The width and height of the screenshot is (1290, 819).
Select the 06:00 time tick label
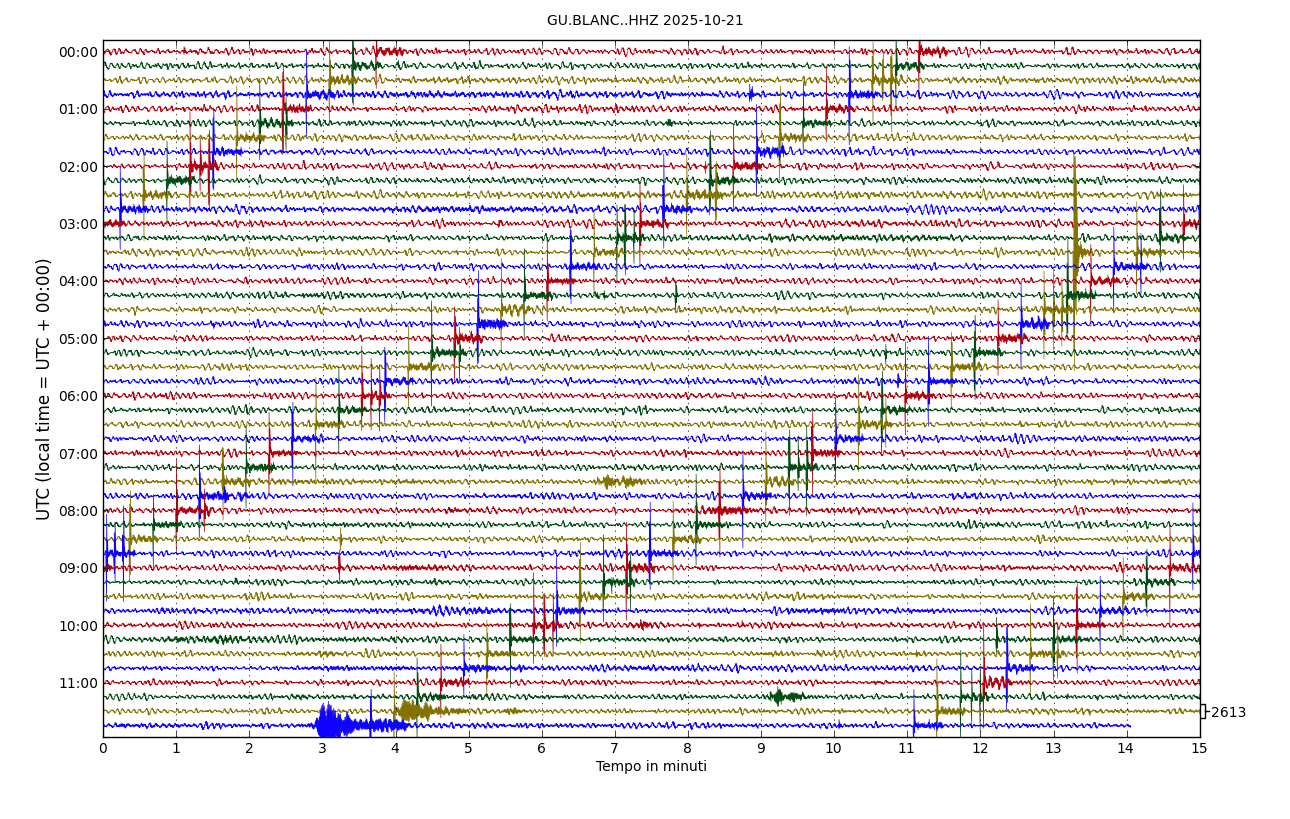coord(78,397)
